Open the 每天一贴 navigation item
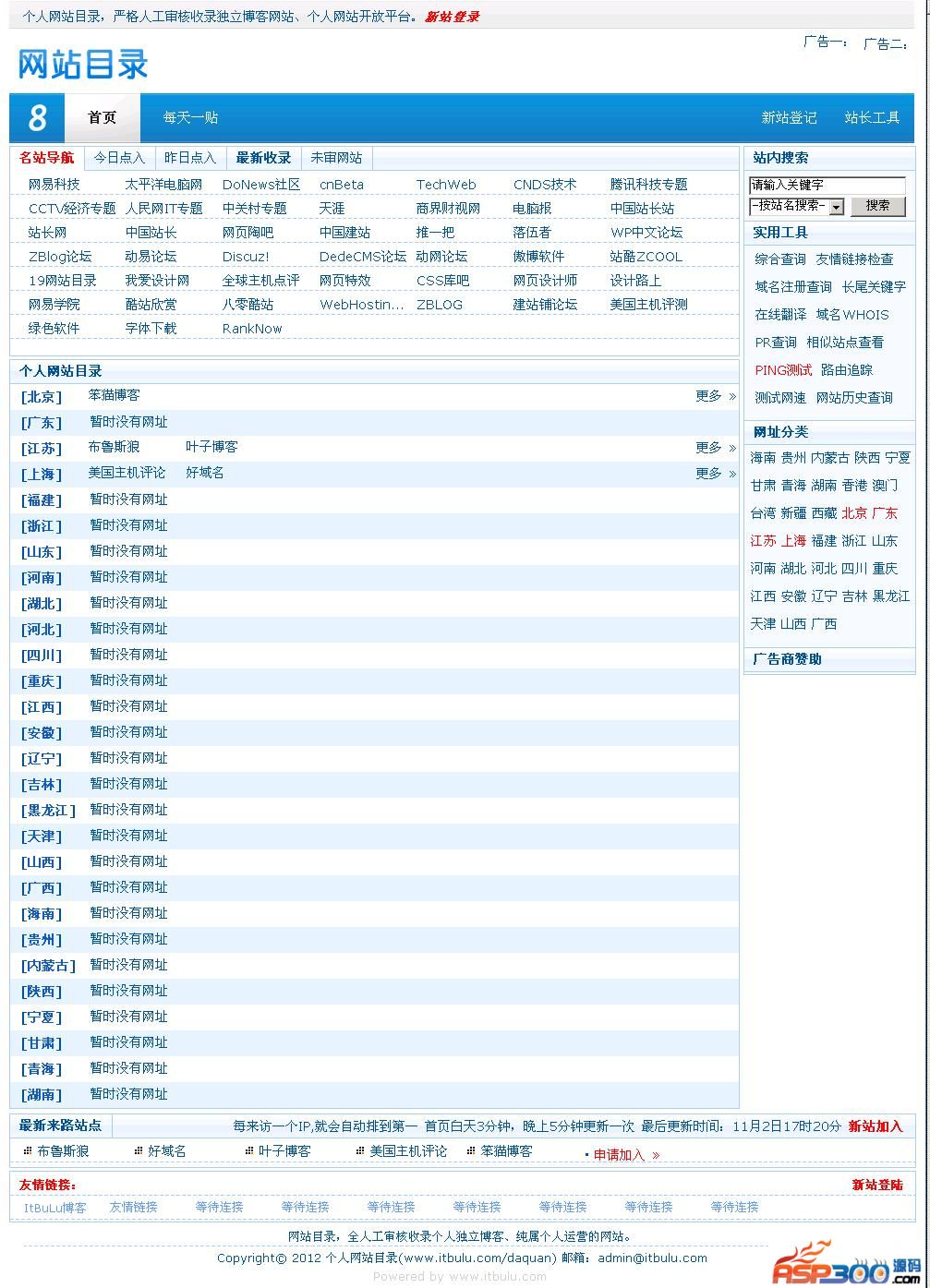Viewport: 930px width, 1288px height. 191,117
